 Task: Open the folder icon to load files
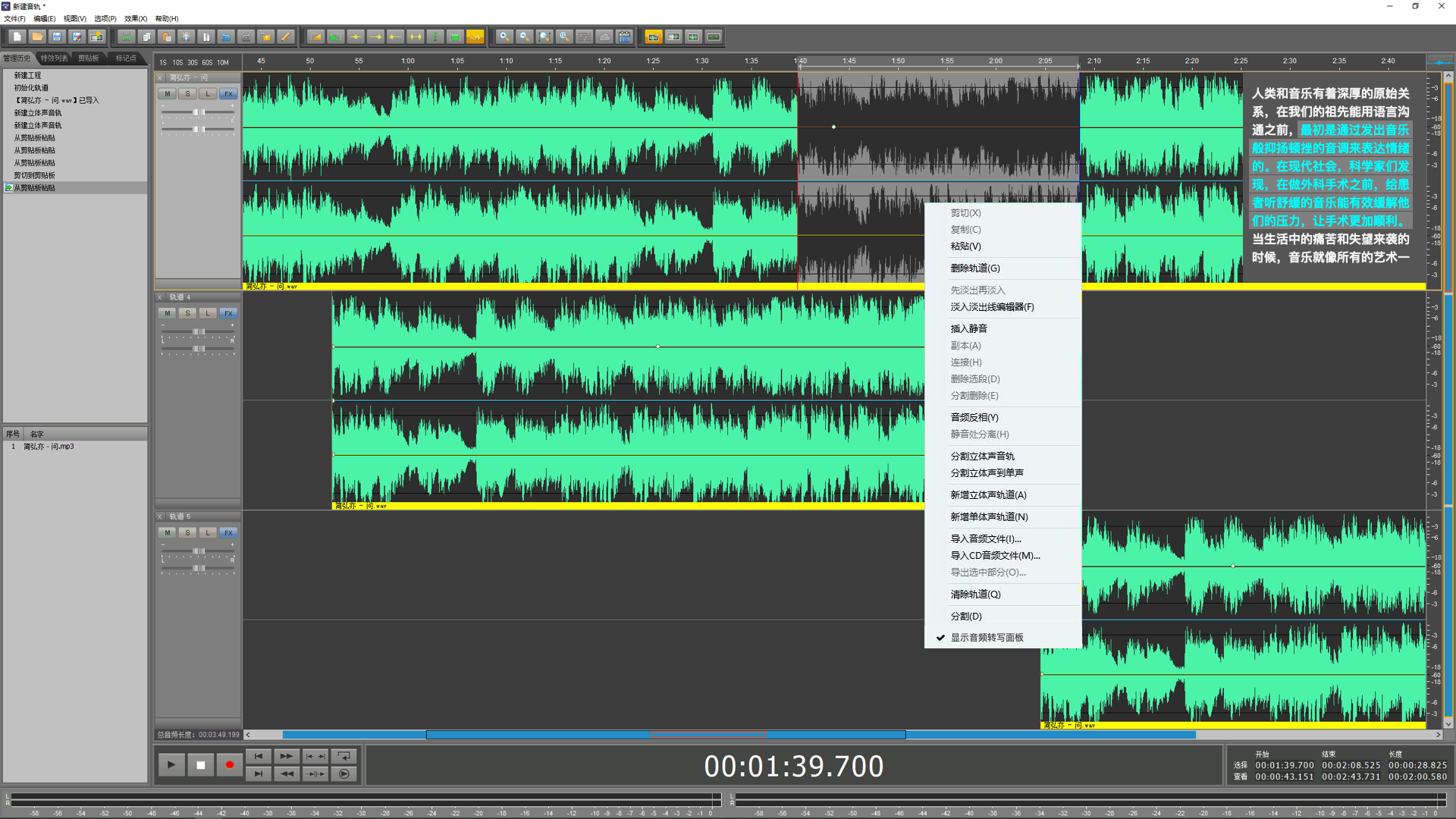pos(36,36)
